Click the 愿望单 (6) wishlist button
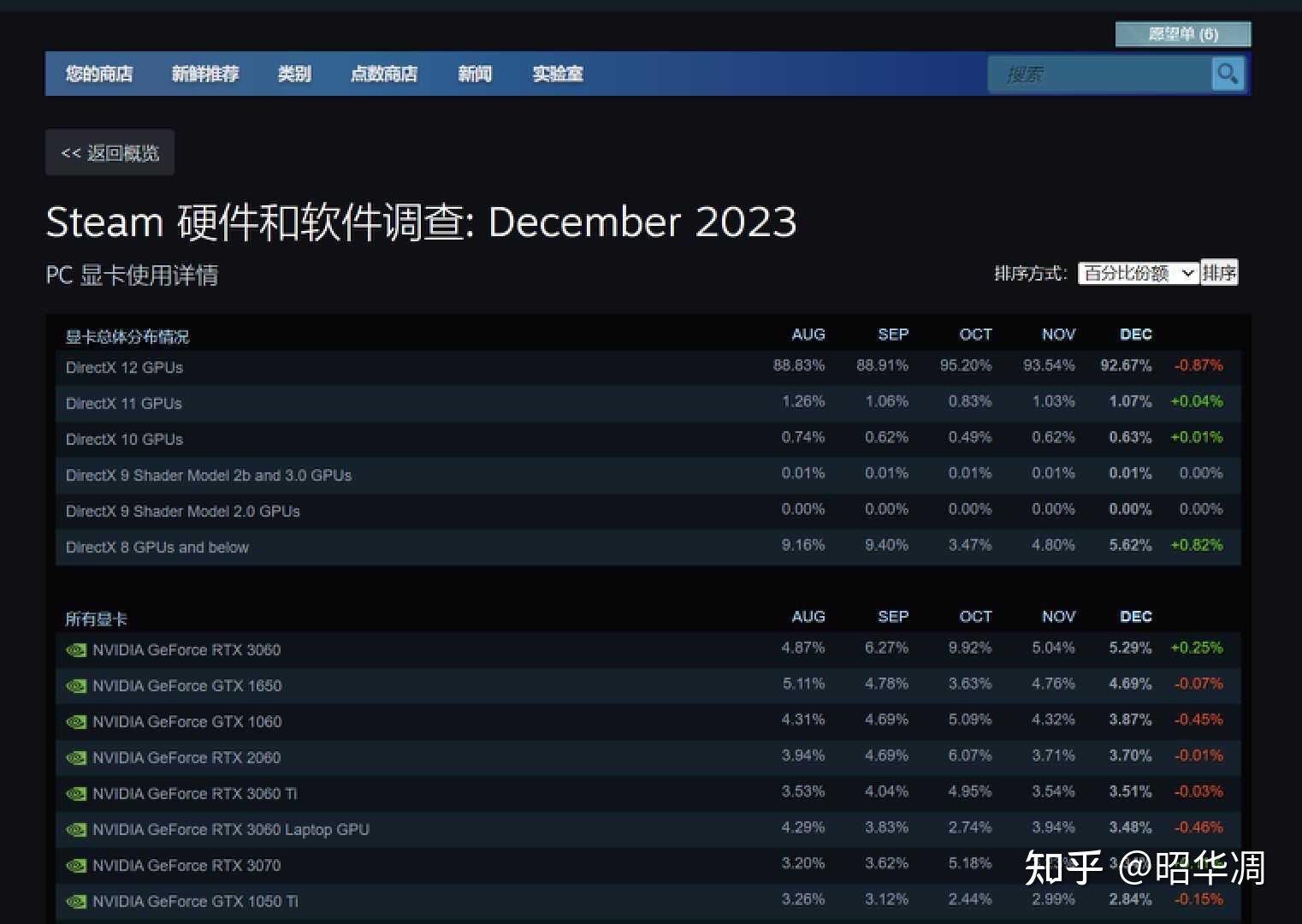The image size is (1302, 924). tap(1183, 34)
